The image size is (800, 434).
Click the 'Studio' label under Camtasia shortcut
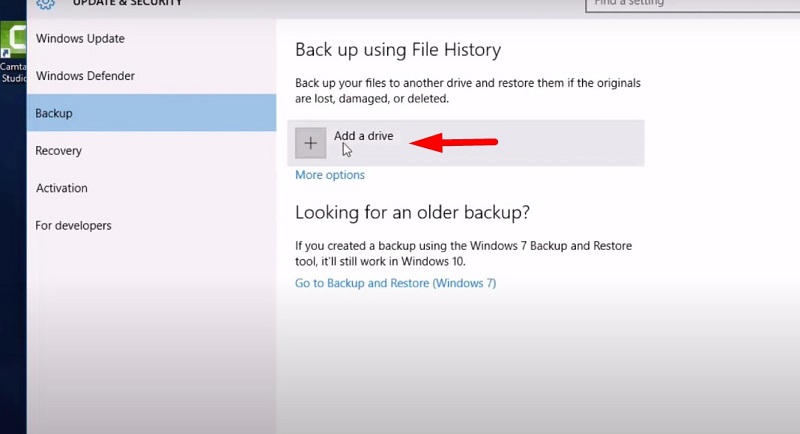pyautogui.click(x=14, y=78)
